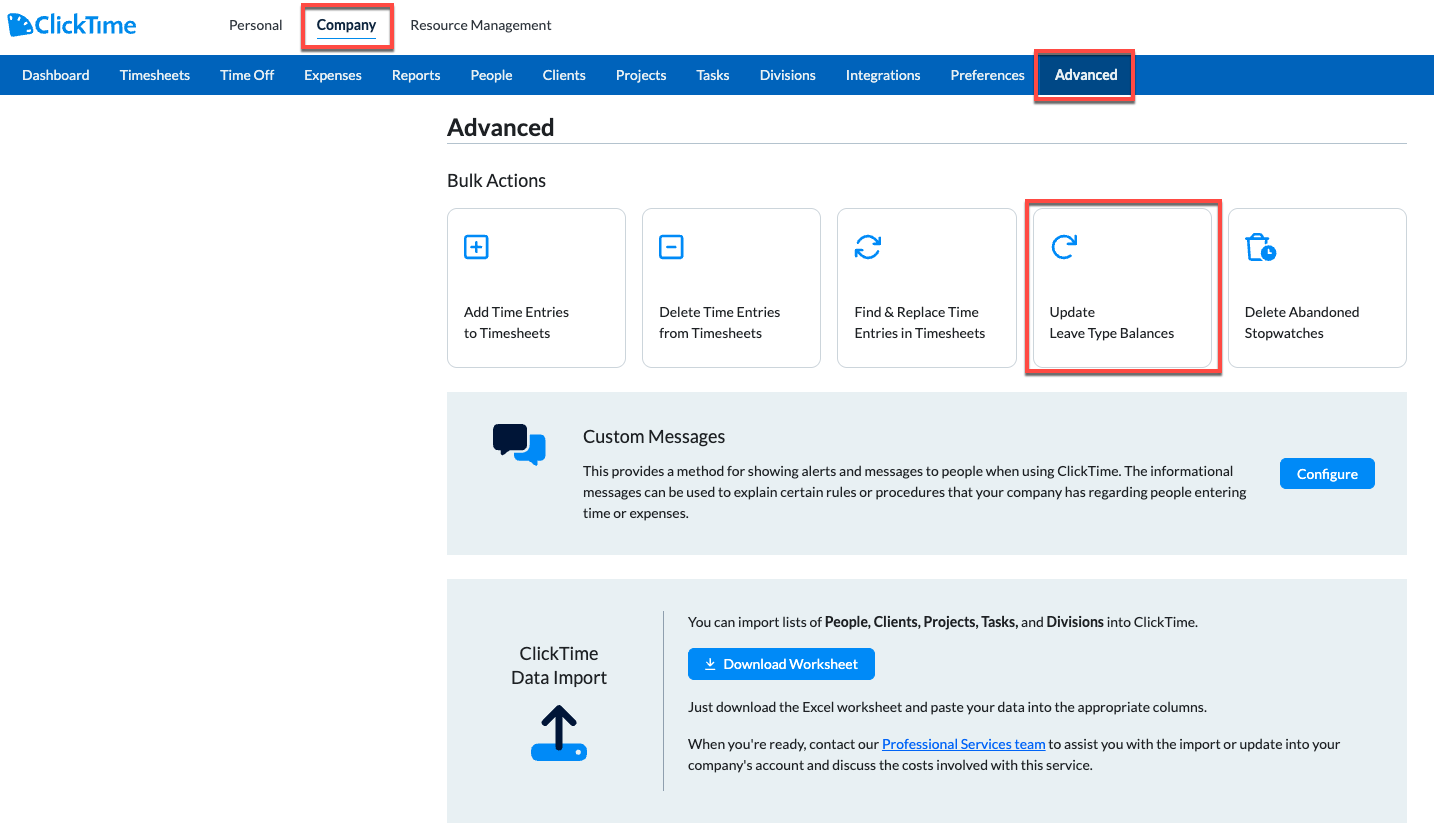Select the Advanced menu item
This screenshot has width=1434, height=840.
pyautogui.click(x=1086, y=75)
